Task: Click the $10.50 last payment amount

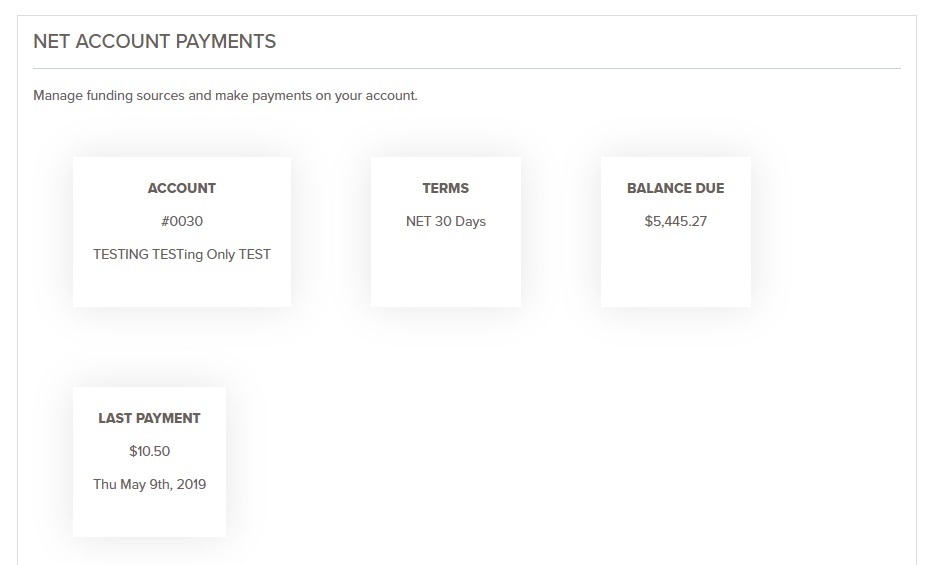Action: 149,451
